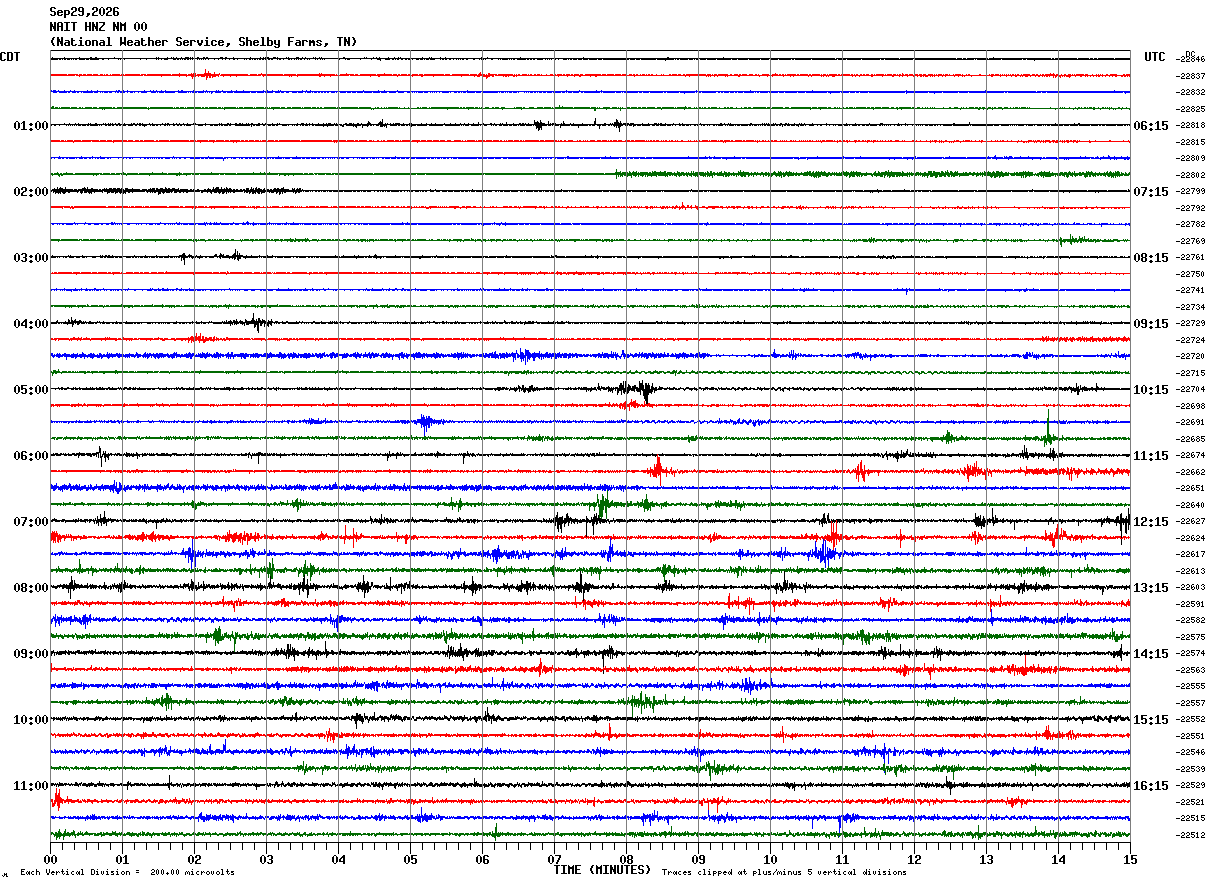Click the UTC timezone header
1210x886 pixels.
point(1155,57)
